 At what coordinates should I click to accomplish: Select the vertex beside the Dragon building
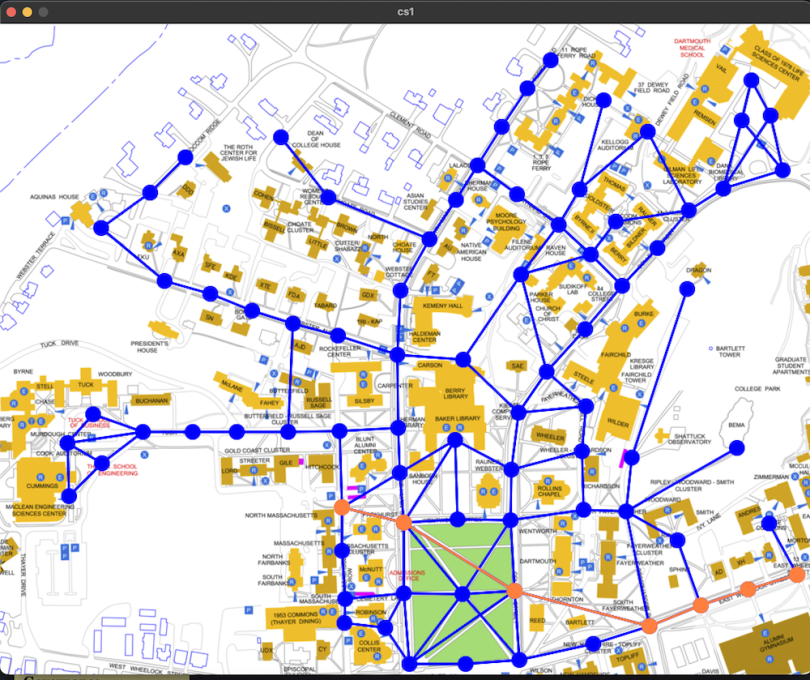687,289
